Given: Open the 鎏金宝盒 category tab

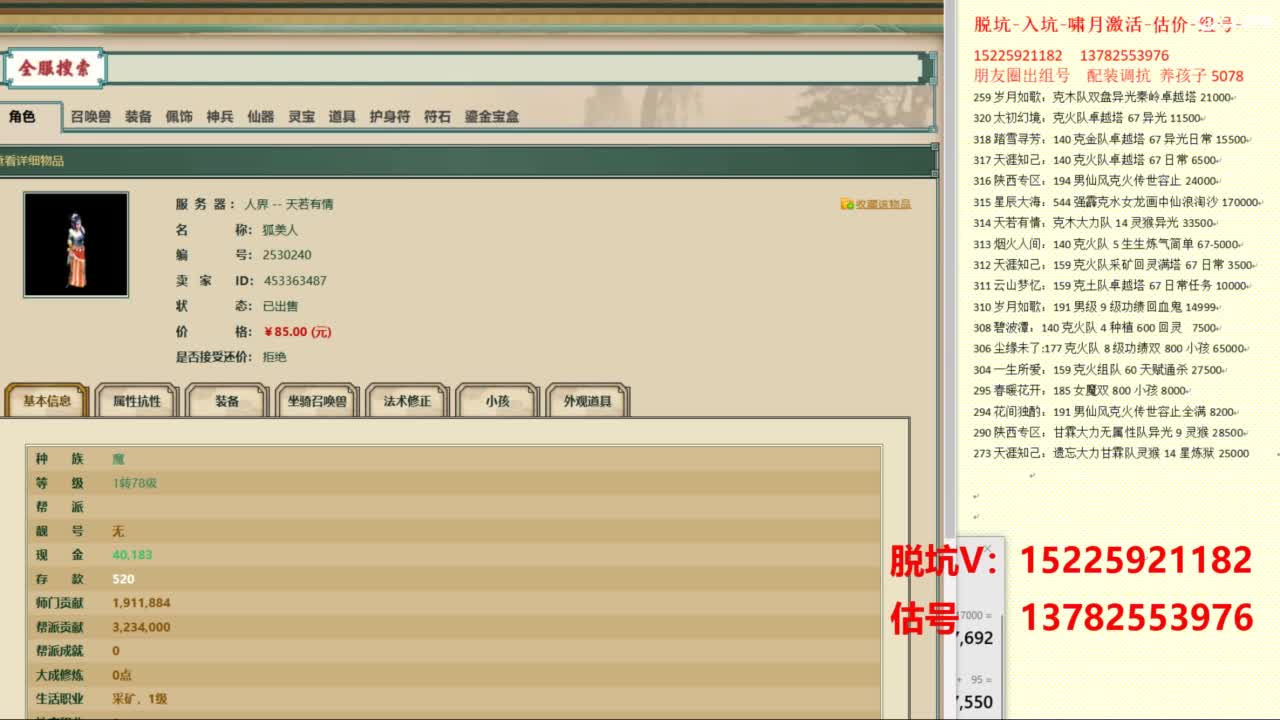Looking at the screenshot, I should tap(492, 117).
